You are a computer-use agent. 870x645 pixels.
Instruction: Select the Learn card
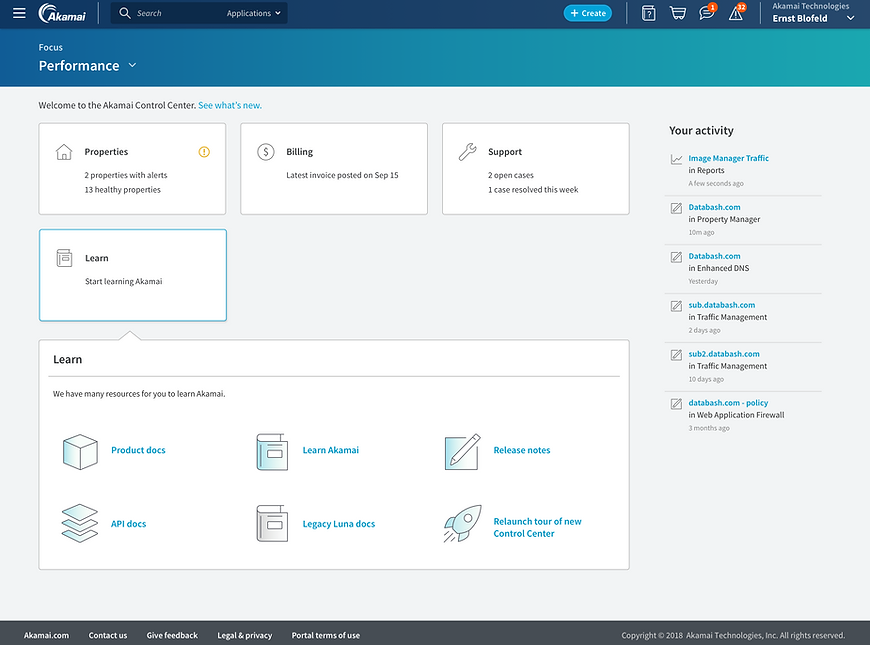point(133,275)
